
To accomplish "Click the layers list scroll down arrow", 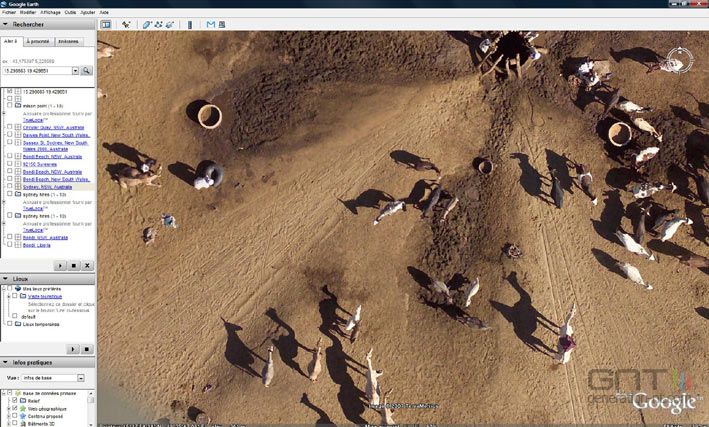I will click(91, 424).
